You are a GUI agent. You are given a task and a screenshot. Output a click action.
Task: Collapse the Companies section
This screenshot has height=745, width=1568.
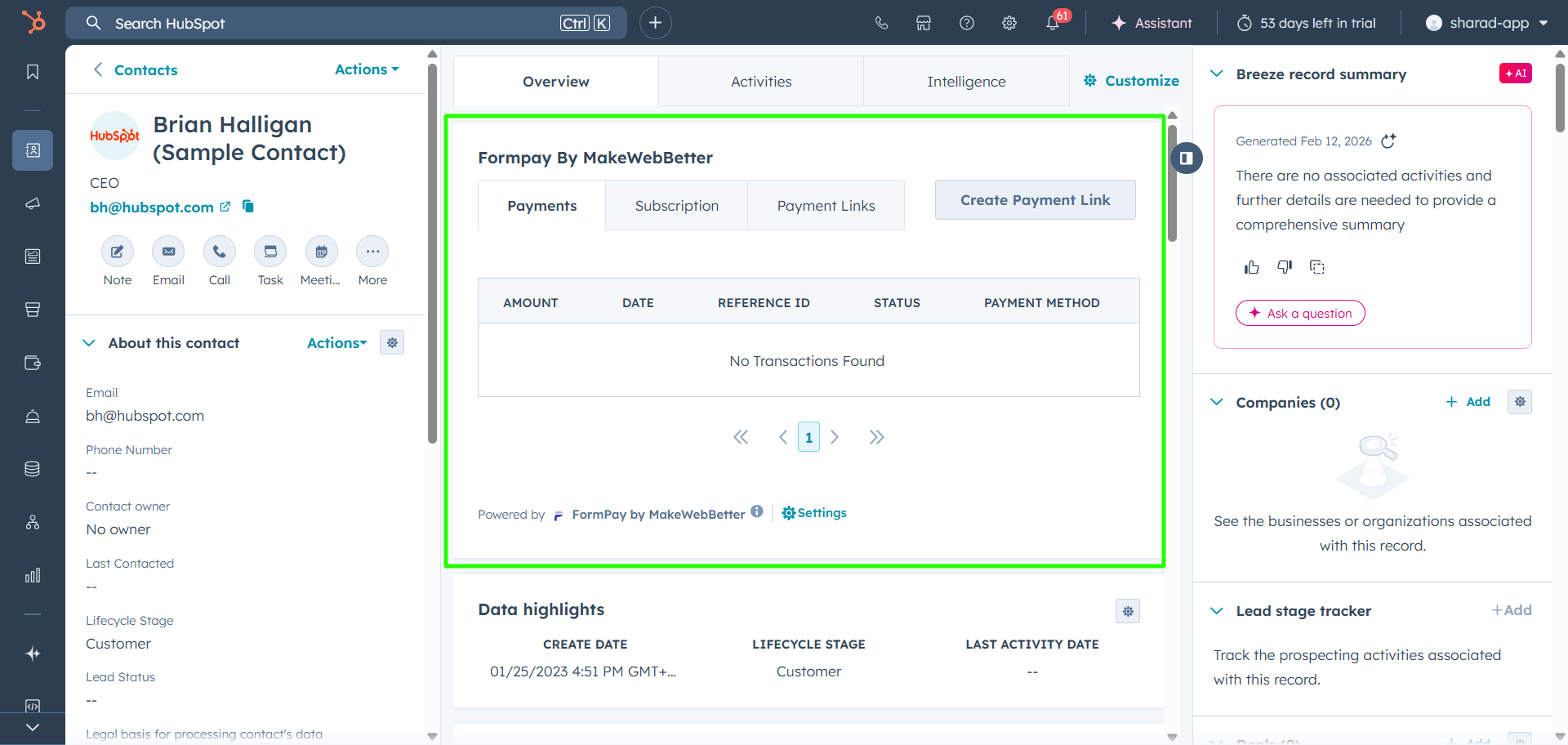pos(1217,402)
